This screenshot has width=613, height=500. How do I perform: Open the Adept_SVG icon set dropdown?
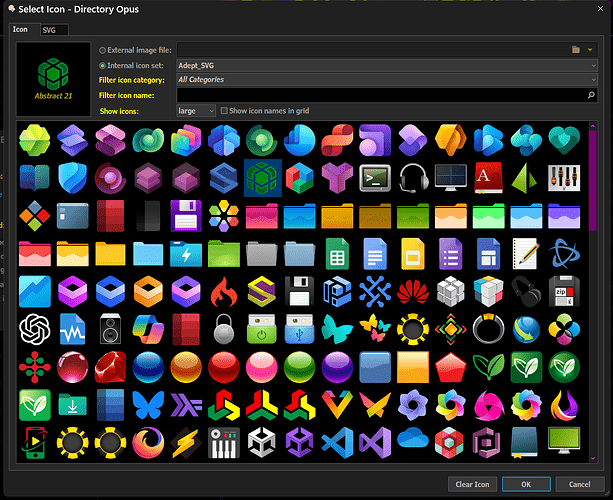point(387,65)
